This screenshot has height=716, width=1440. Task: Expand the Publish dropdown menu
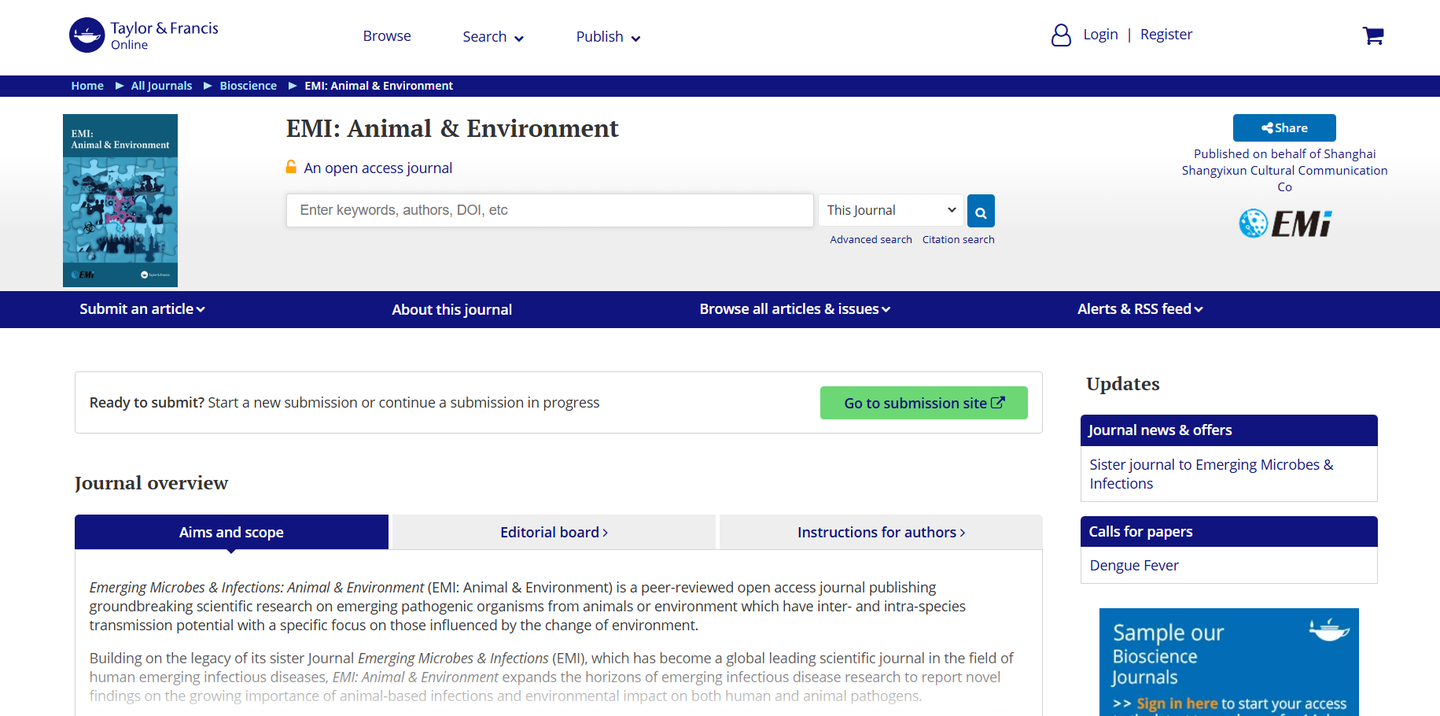[608, 37]
